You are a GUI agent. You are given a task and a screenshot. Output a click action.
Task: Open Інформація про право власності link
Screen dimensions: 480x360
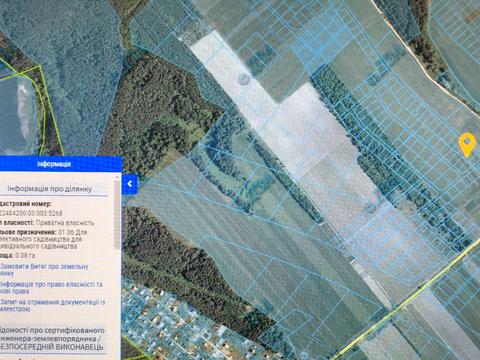[51, 288]
